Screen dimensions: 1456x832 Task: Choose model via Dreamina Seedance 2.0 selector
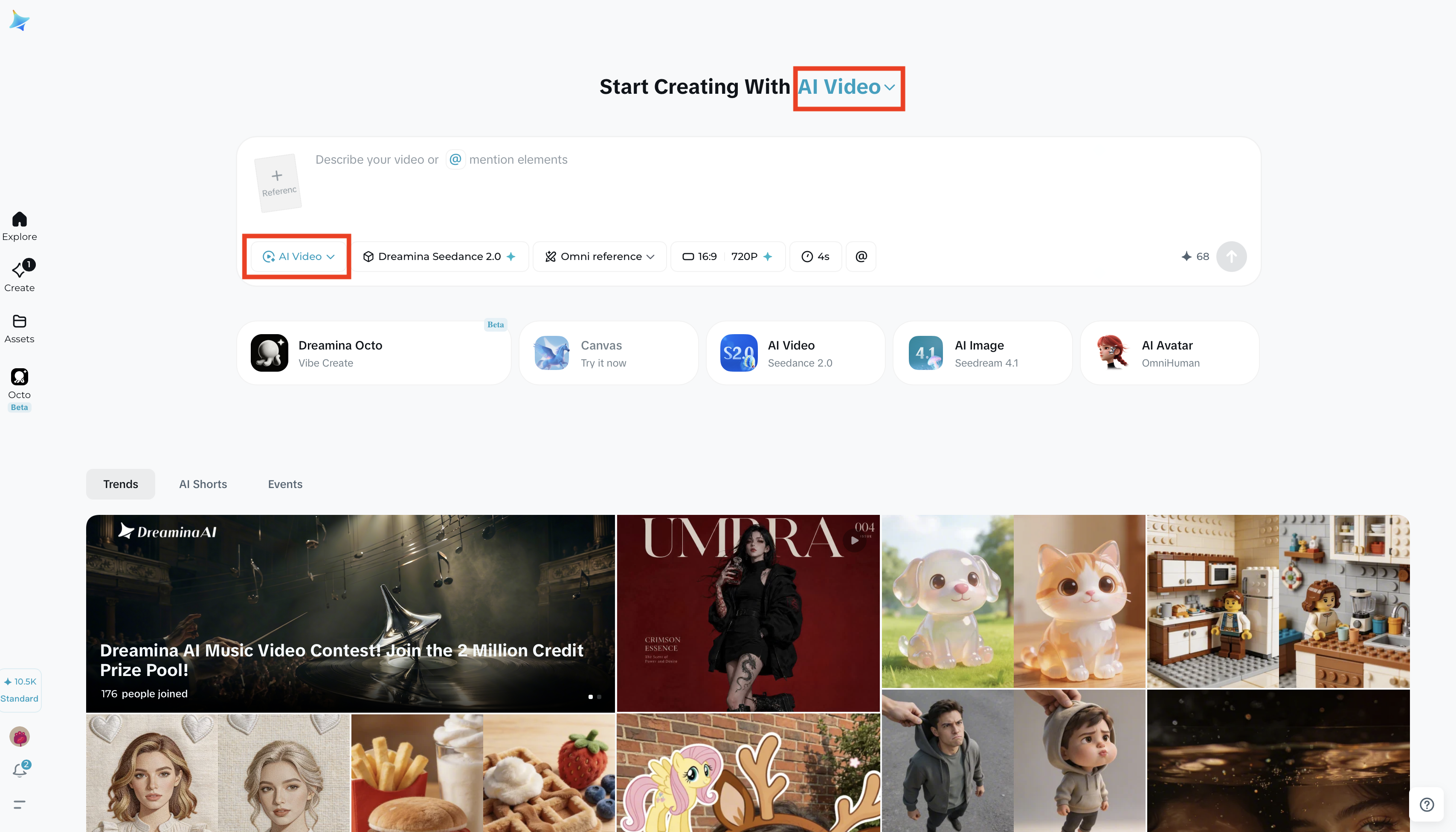[440, 257]
